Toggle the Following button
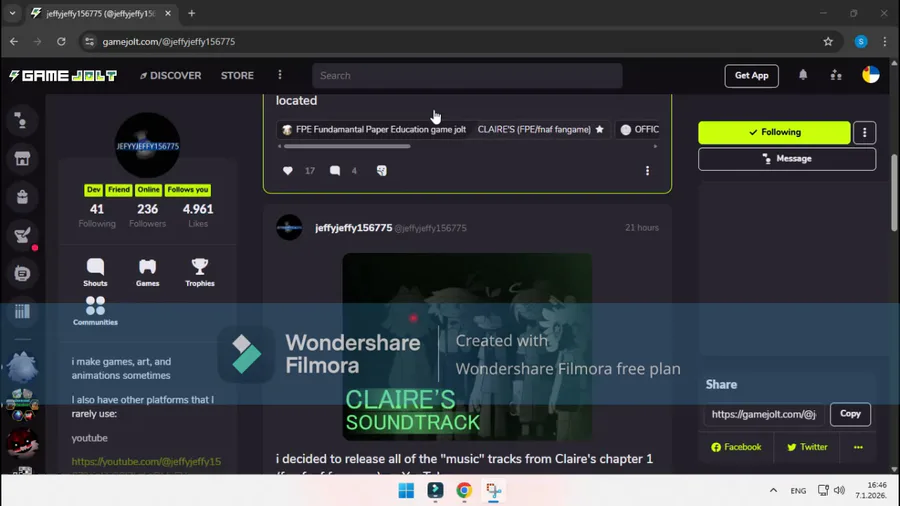Screen dimensions: 900x506 774,132
